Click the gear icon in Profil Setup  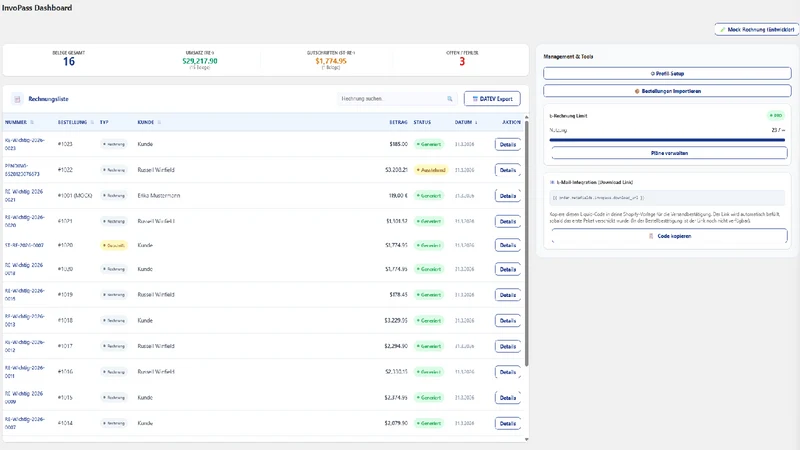click(x=653, y=73)
